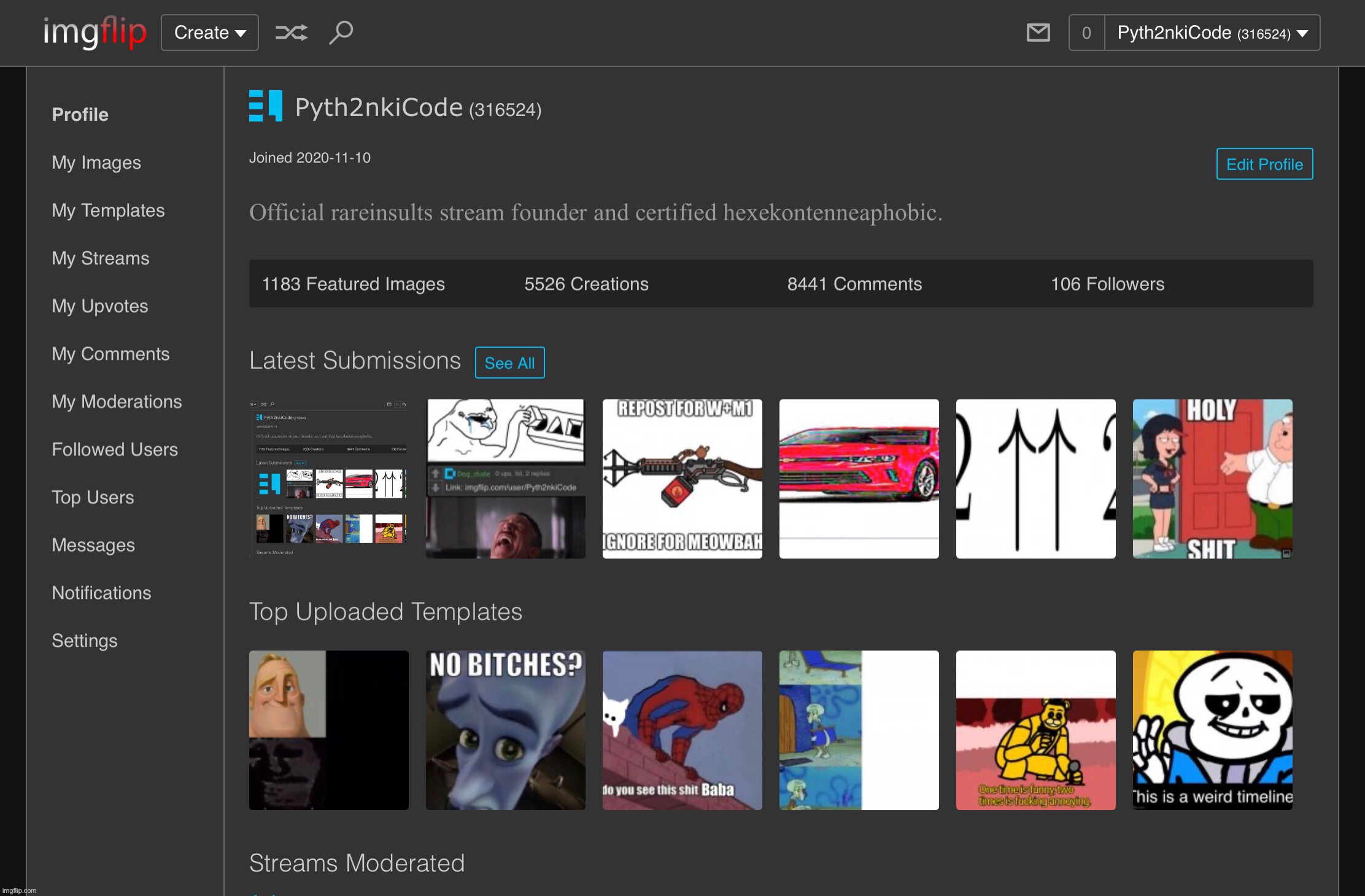Open My Streams from sidebar
The image size is (1365, 896).
(101, 258)
